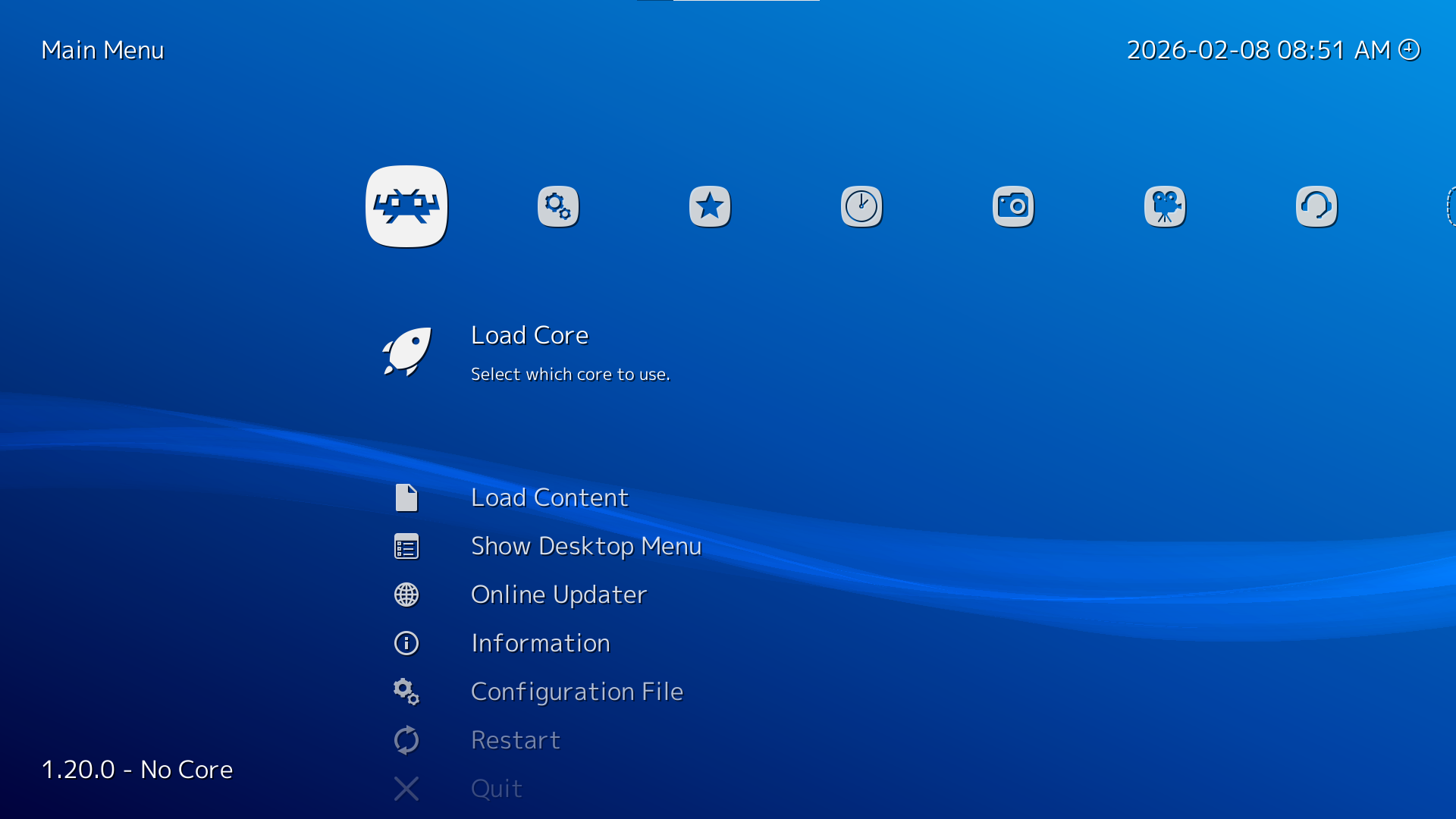Open the Video film camera tab icon
The height and width of the screenshot is (819, 1456).
click(1165, 206)
